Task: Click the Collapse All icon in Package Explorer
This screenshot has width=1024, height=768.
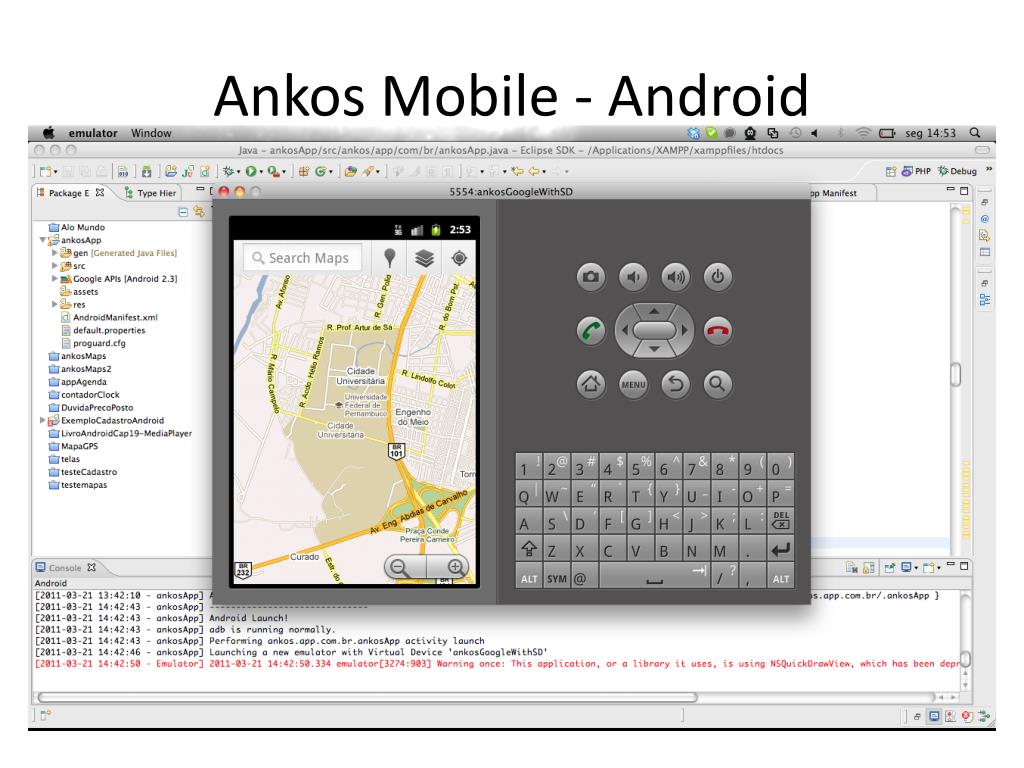Action: pyautogui.click(x=183, y=212)
